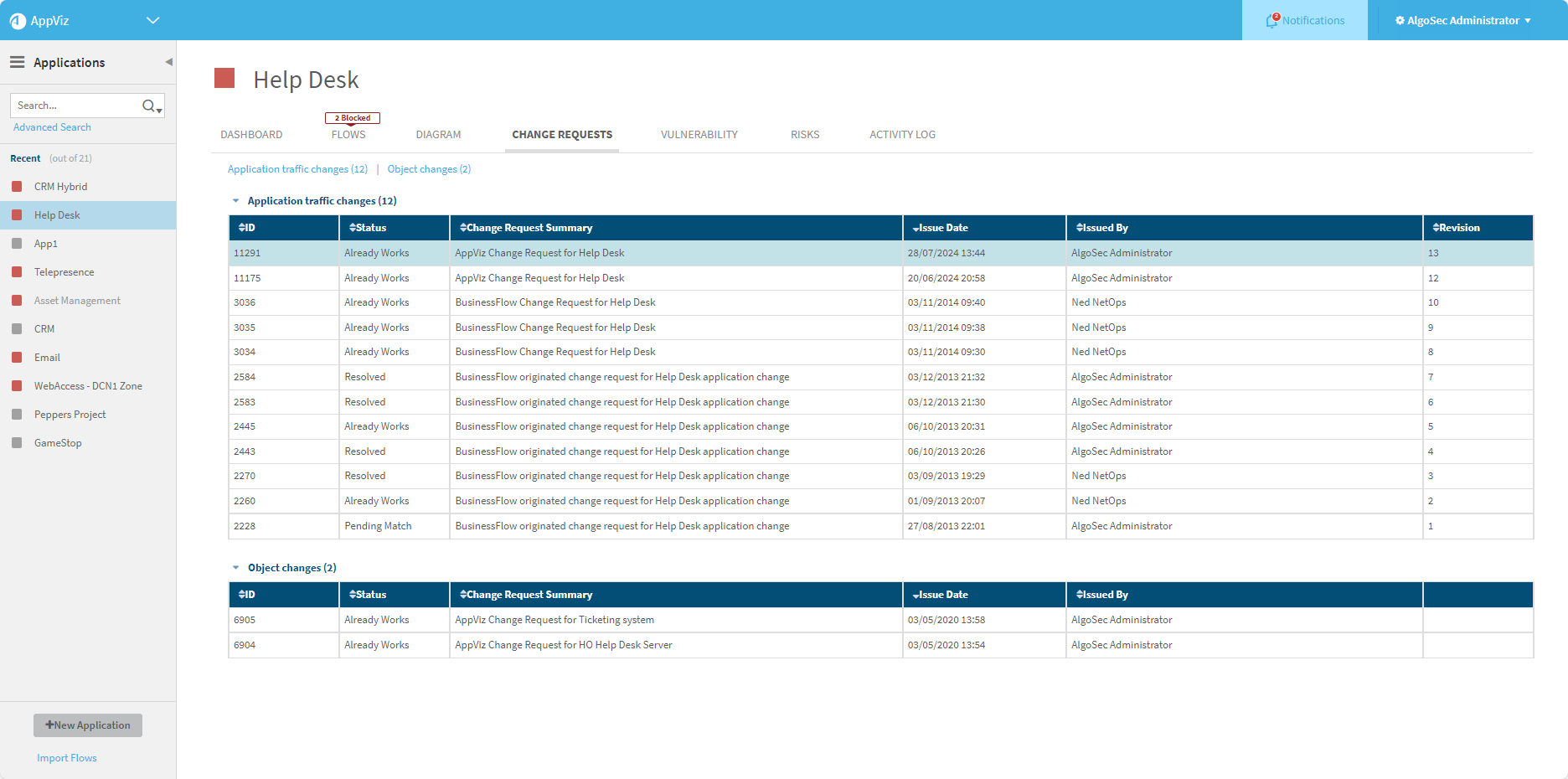Viewport: 1568px width, 779px height.
Task: Click the AppViz logo icon
Action: (x=18, y=21)
